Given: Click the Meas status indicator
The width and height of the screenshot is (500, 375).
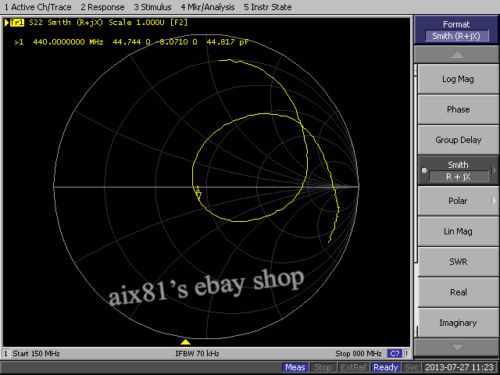Looking at the screenshot, I should tap(295, 367).
